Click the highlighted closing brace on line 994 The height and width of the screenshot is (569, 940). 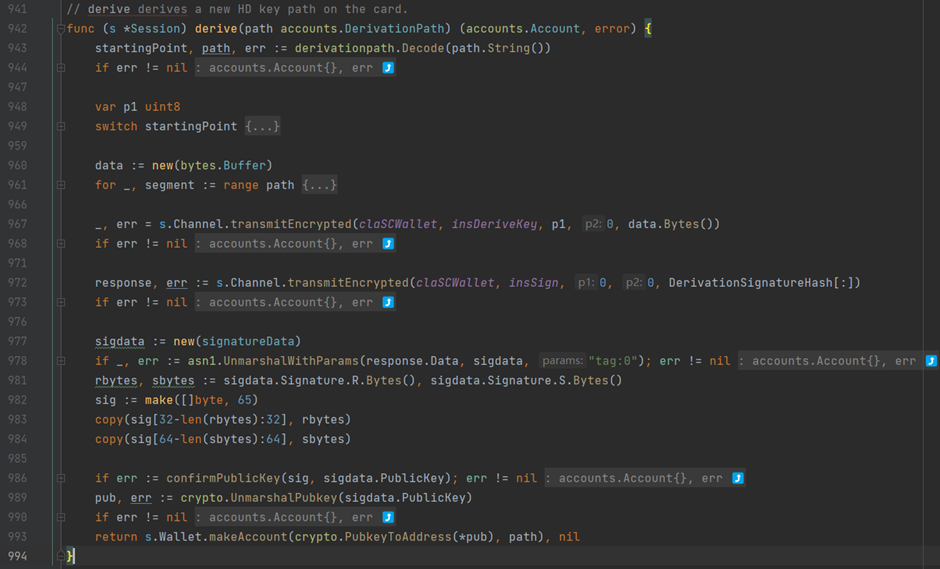(x=70, y=556)
